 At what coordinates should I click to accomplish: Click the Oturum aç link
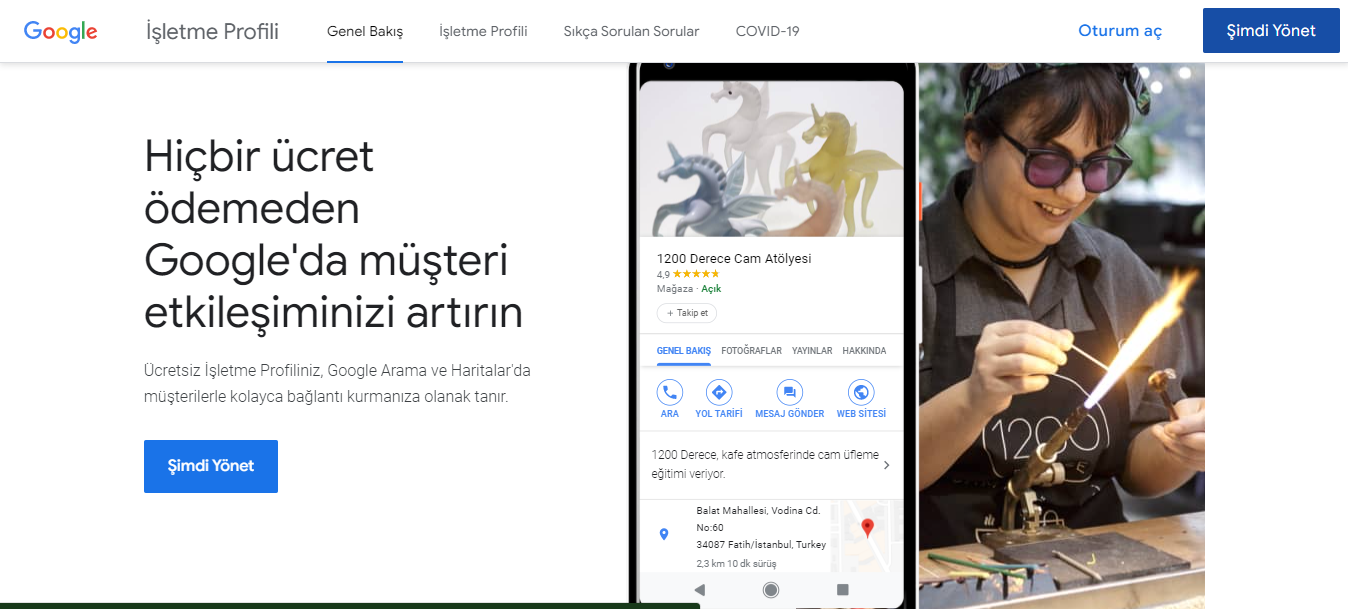[1119, 30]
